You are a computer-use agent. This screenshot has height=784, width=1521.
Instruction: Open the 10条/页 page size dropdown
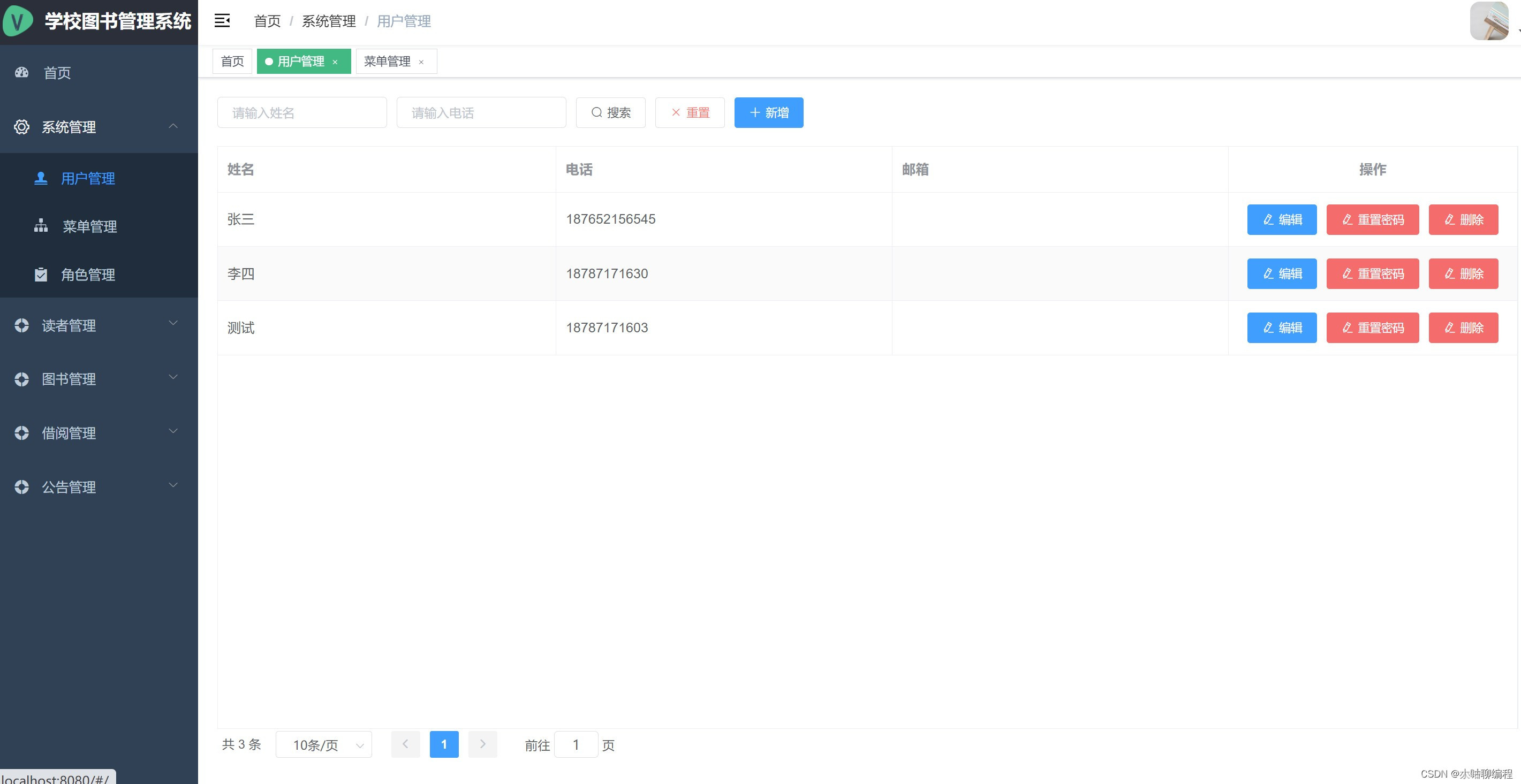(x=323, y=744)
